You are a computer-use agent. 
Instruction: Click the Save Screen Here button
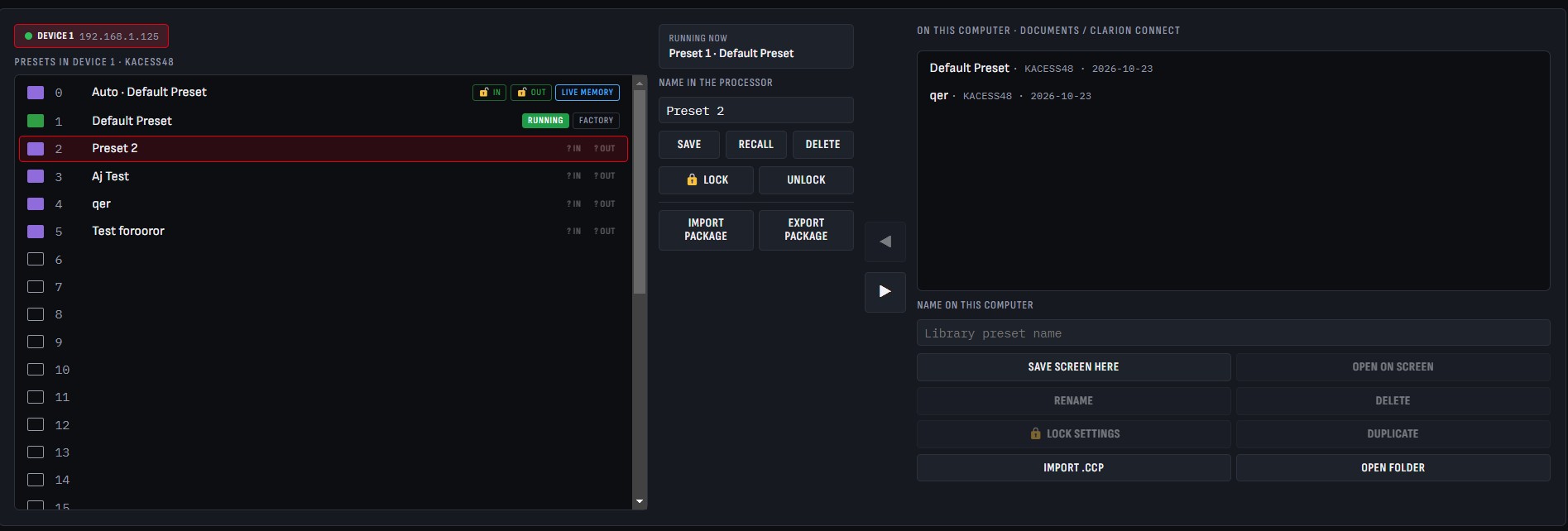[1074, 367]
